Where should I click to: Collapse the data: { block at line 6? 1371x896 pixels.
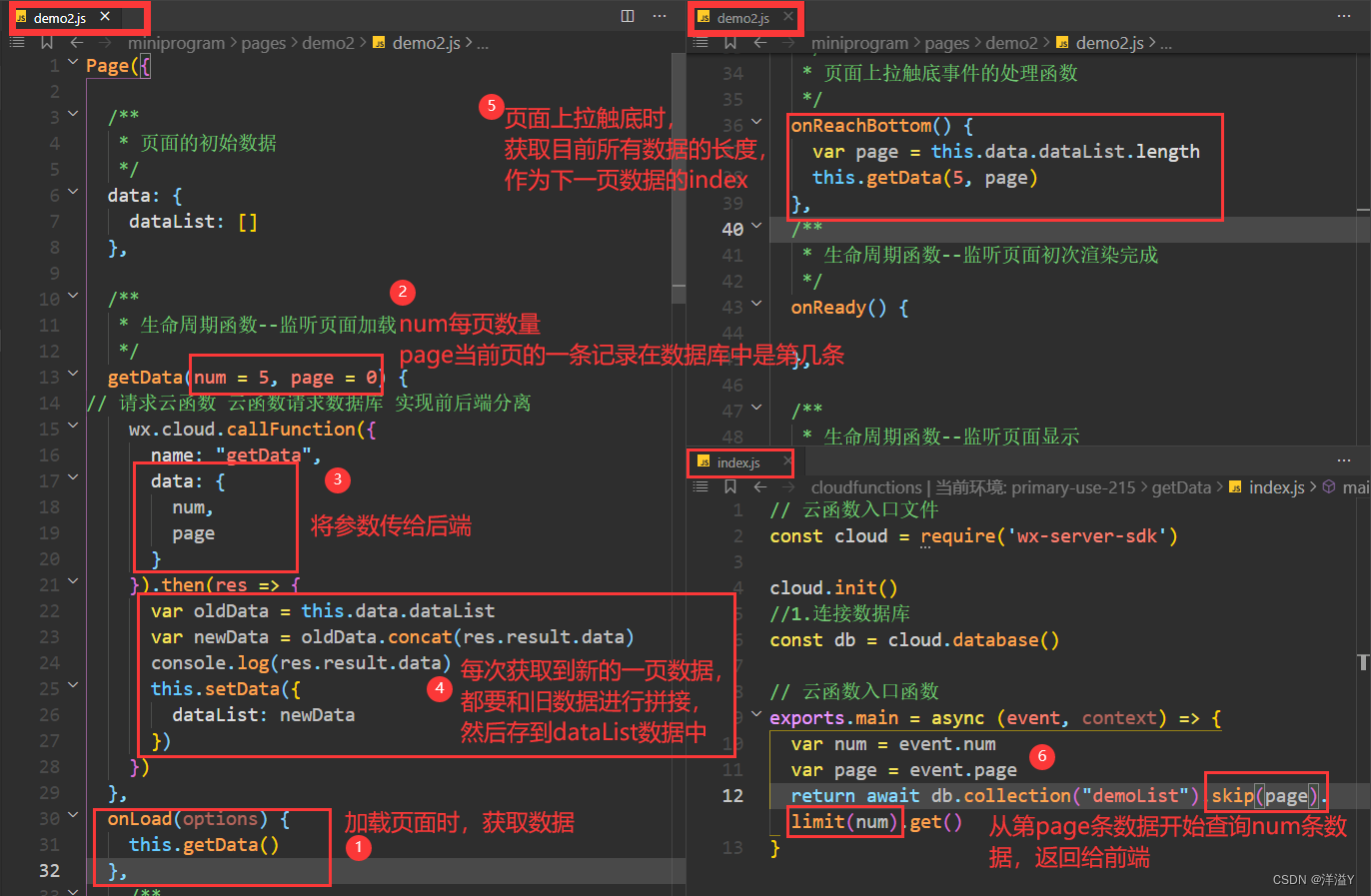(73, 192)
